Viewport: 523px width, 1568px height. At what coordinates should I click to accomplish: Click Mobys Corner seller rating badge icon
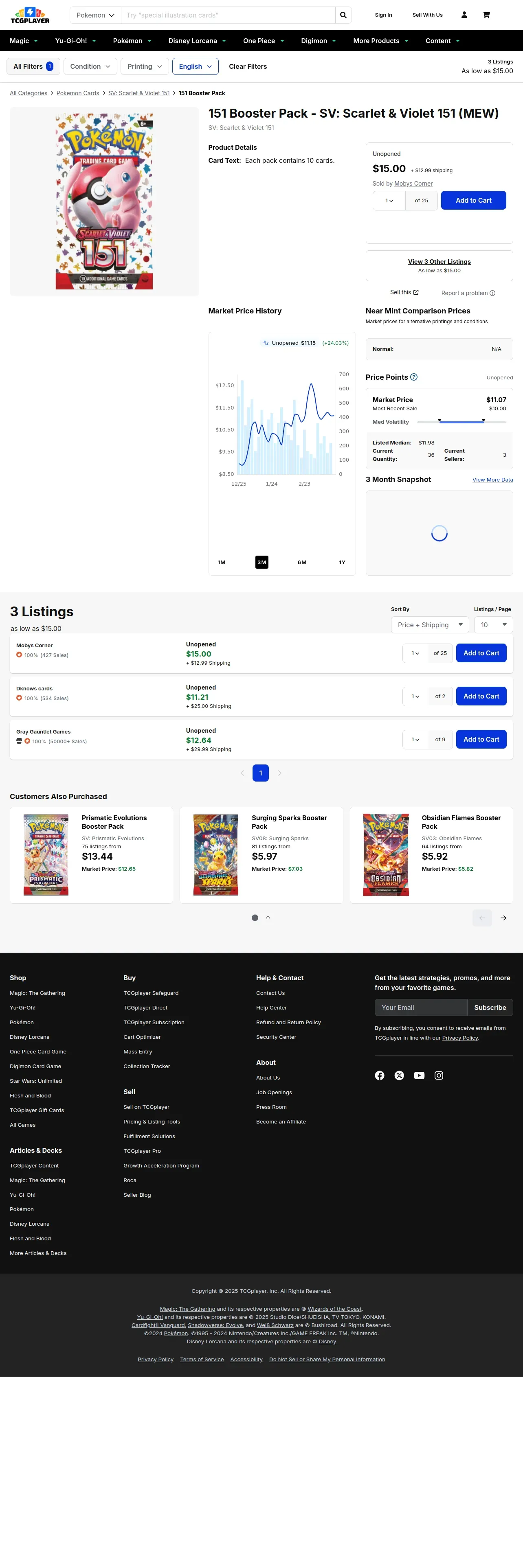[x=20, y=655]
